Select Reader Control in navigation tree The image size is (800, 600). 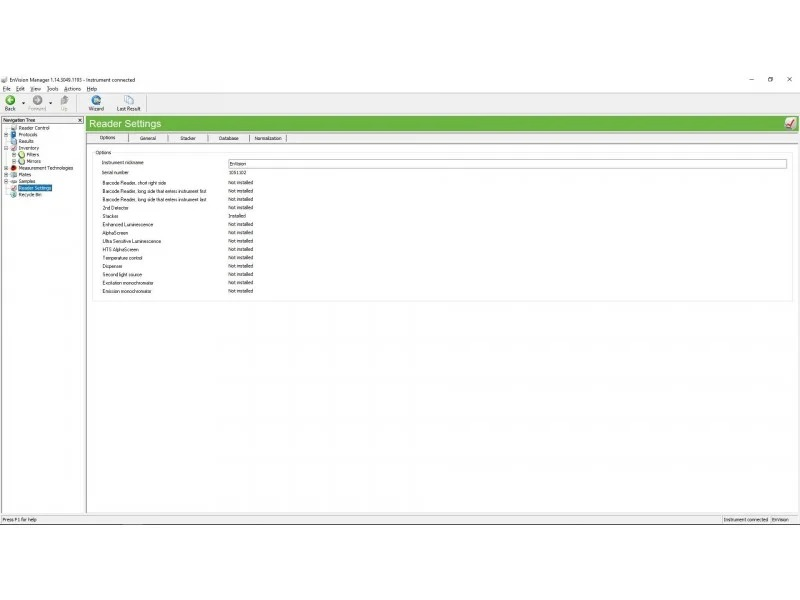[x=33, y=128]
